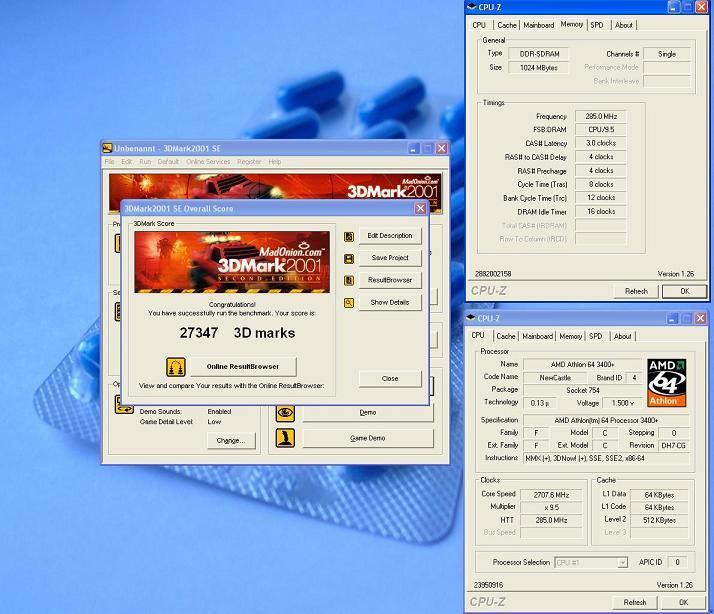This screenshot has height=614, width=714.
Task: Click the Online ResultBrowser button
Action: click(243, 367)
